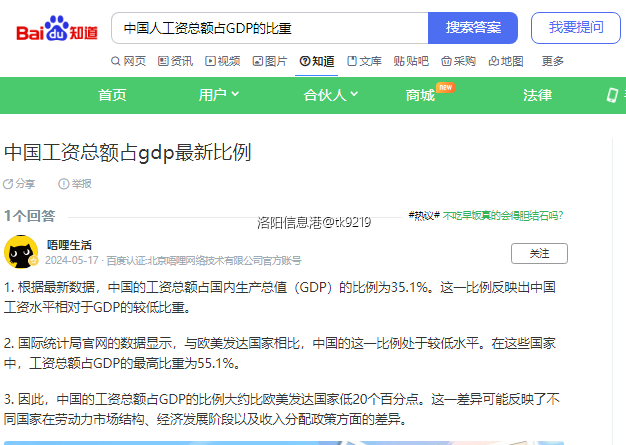Switch to the 视频 video tab
This screenshot has width=626, height=445.
point(222,61)
